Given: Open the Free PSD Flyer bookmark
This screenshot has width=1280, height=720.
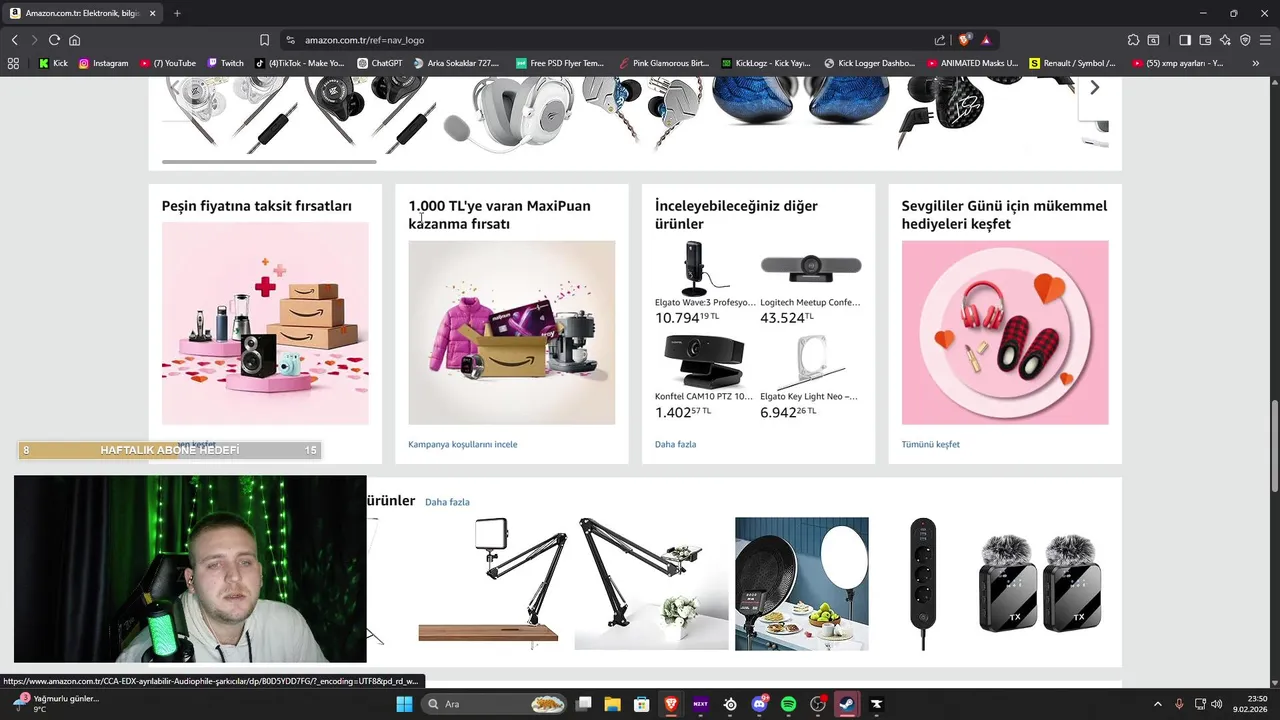Looking at the screenshot, I should [560, 63].
